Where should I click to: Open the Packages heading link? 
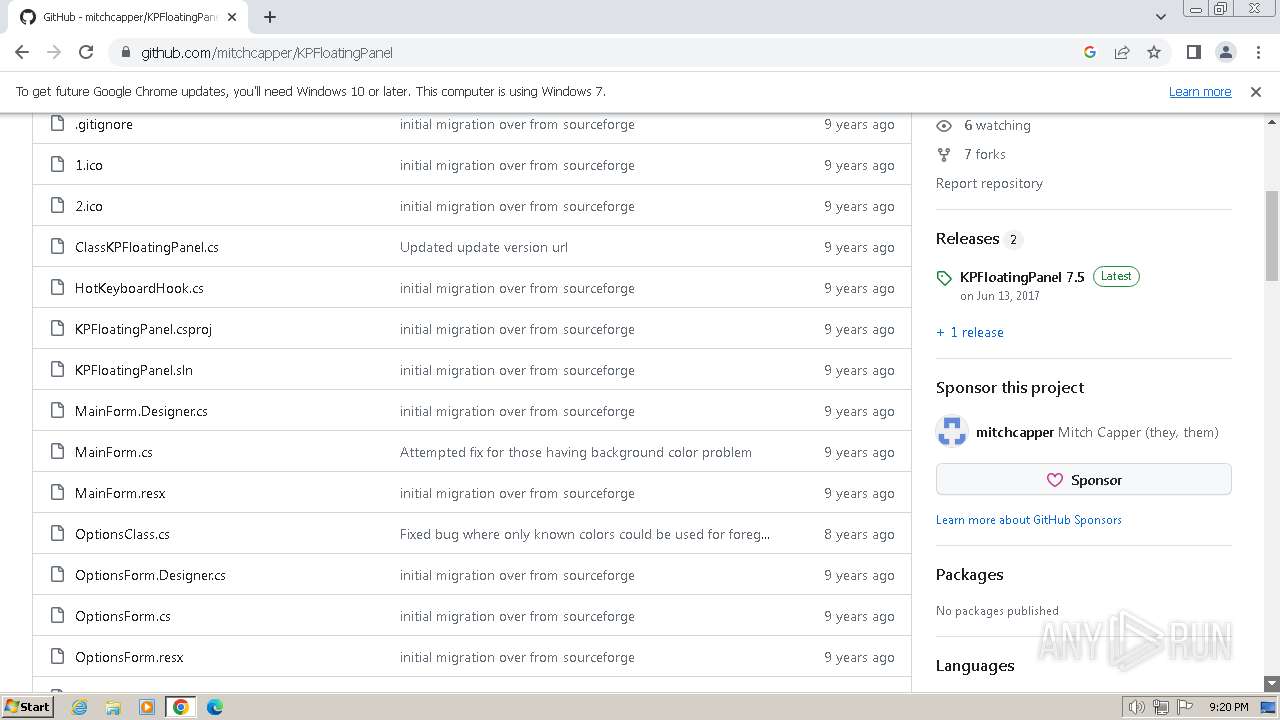tap(970, 574)
